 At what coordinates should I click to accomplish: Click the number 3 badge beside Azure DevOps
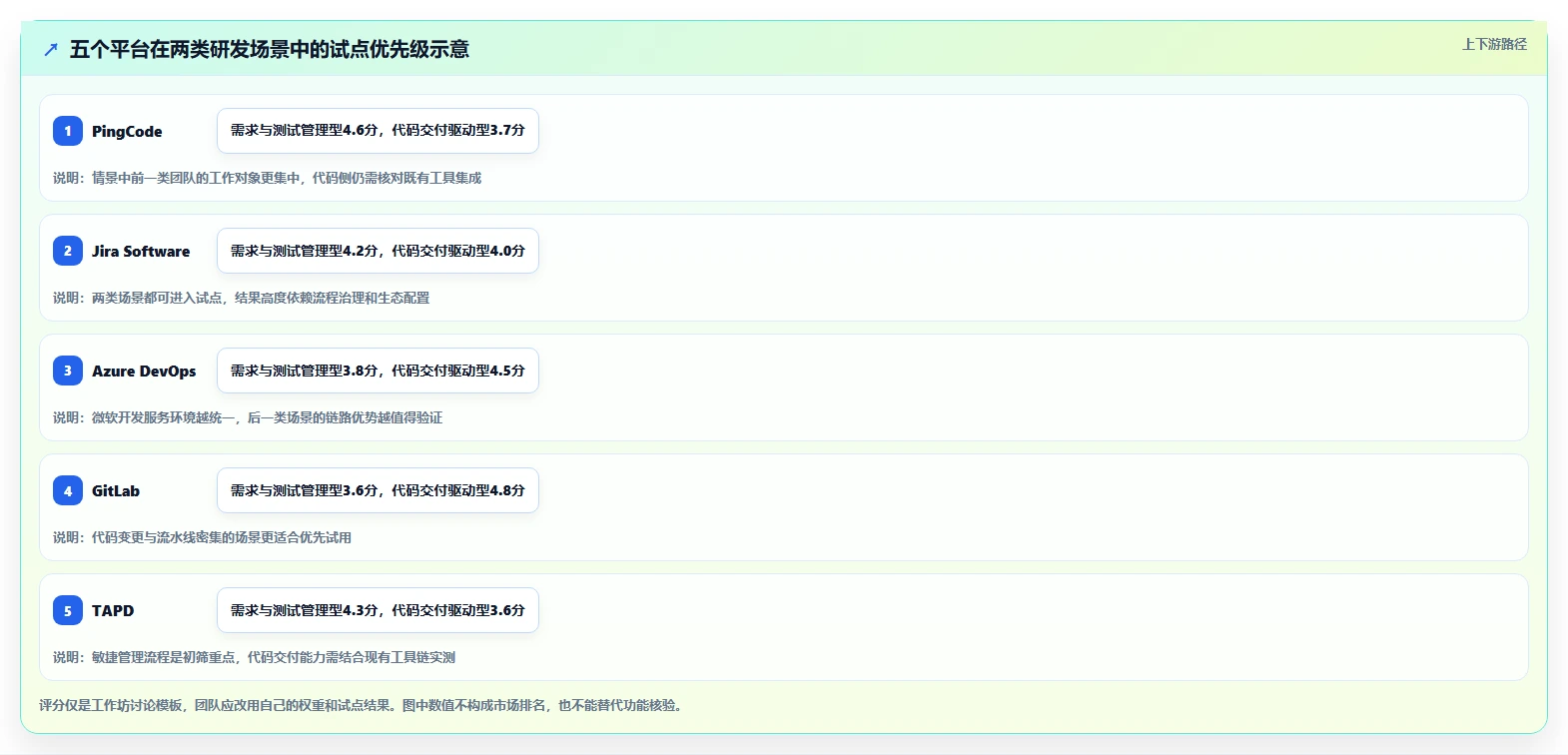point(68,371)
